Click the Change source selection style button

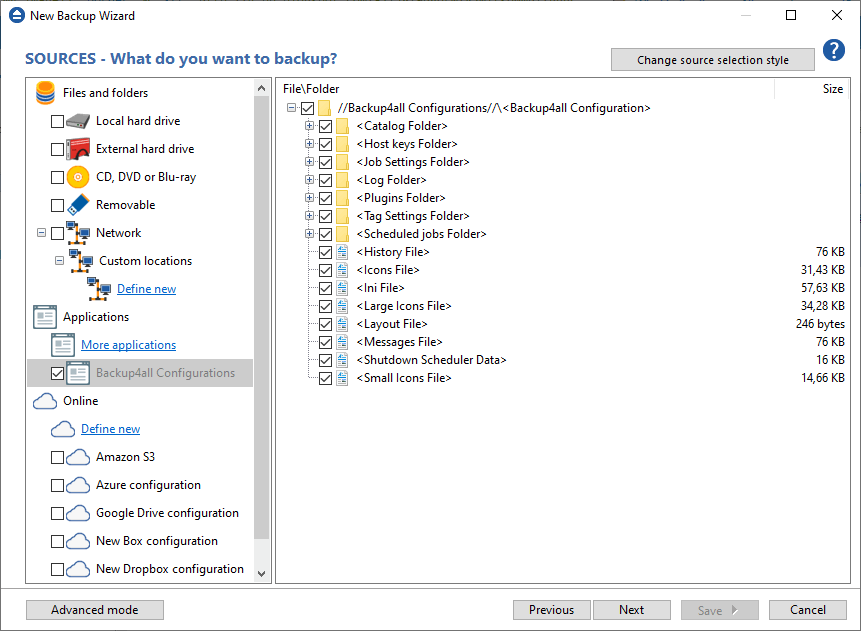tap(713, 60)
